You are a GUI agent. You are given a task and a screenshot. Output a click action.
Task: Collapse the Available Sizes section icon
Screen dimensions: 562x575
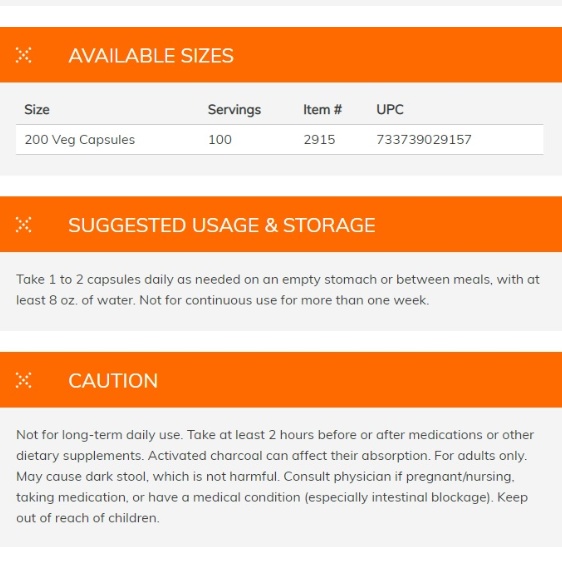(x=23, y=55)
